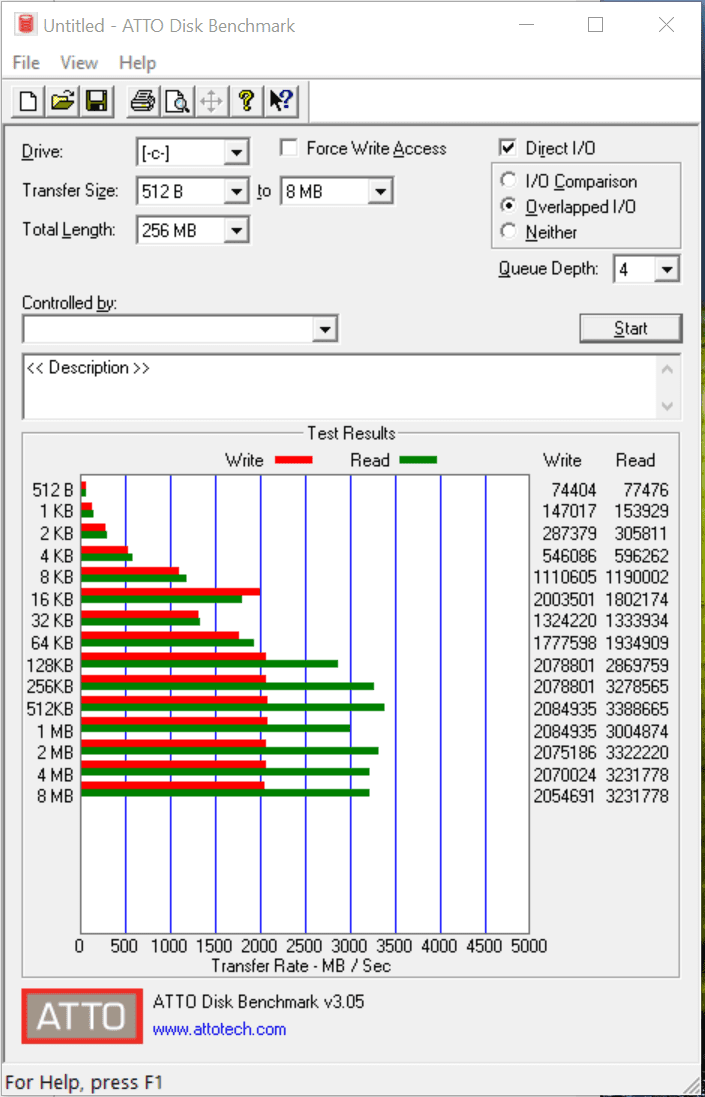Click the read value 3322220

(x=637, y=753)
